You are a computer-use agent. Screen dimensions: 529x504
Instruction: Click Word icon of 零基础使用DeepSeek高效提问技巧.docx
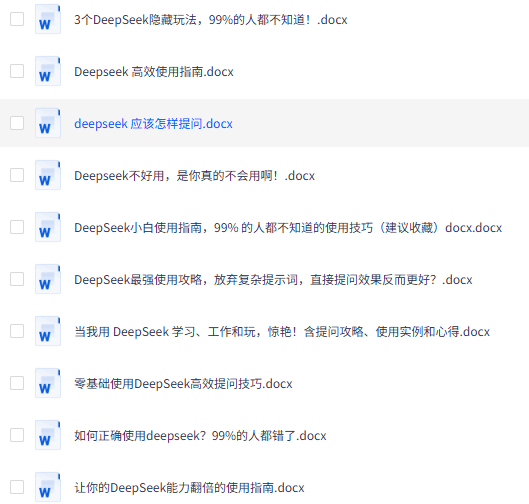48,383
